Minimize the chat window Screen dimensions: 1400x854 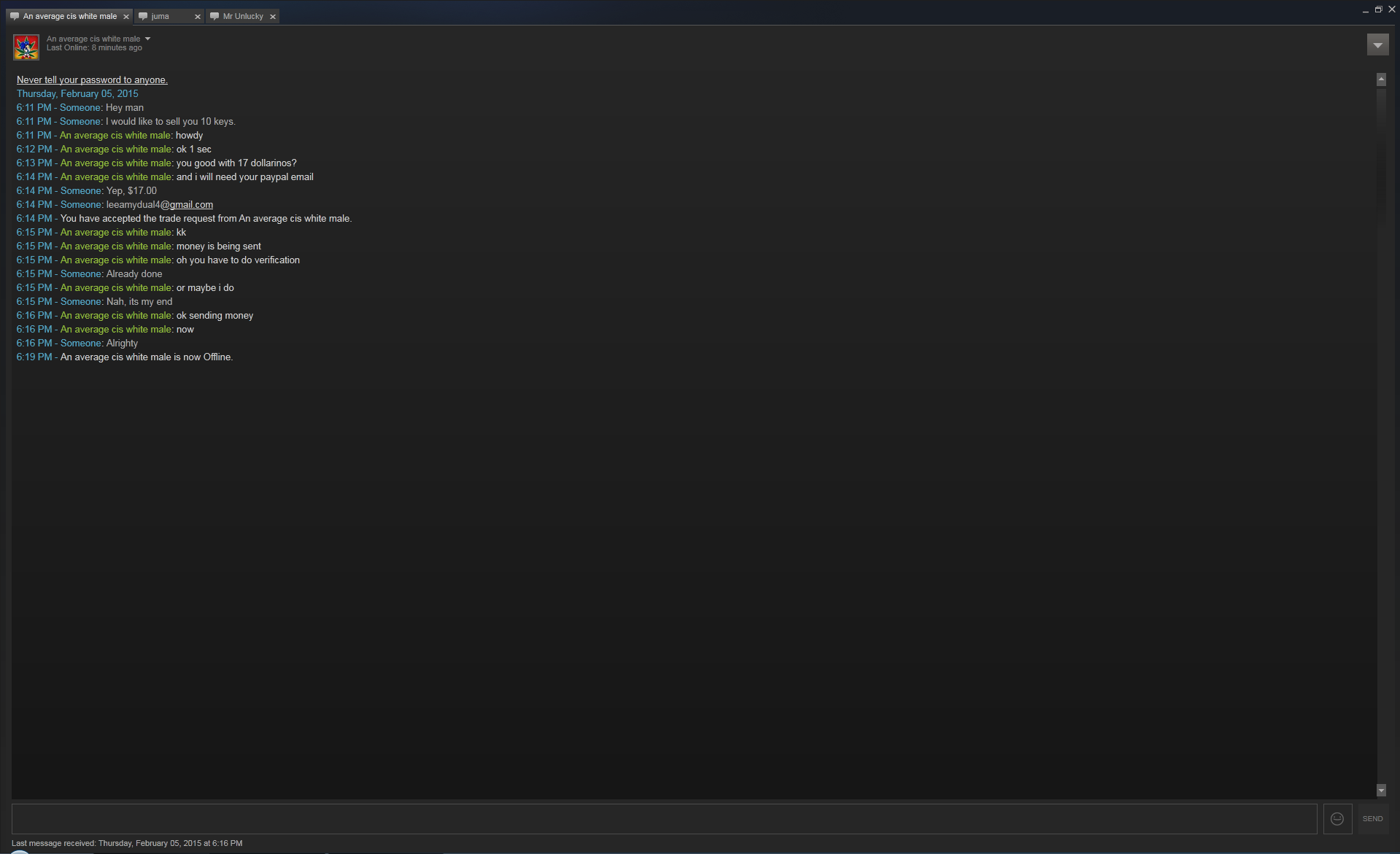tap(1365, 11)
